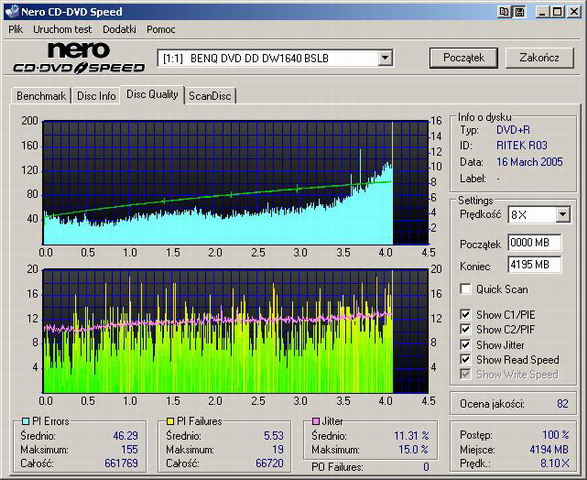Uncheck Show Jitter option

(465, 344)
